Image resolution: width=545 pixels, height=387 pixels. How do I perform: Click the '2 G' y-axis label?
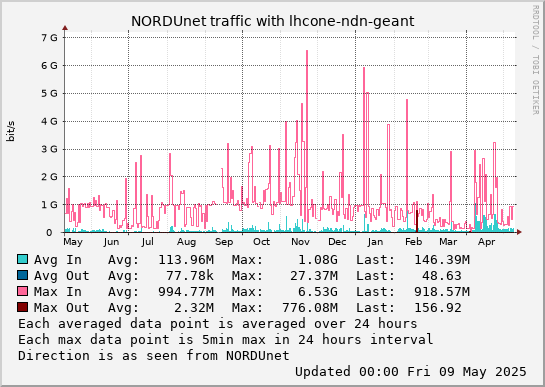click(x=49, y=177)
